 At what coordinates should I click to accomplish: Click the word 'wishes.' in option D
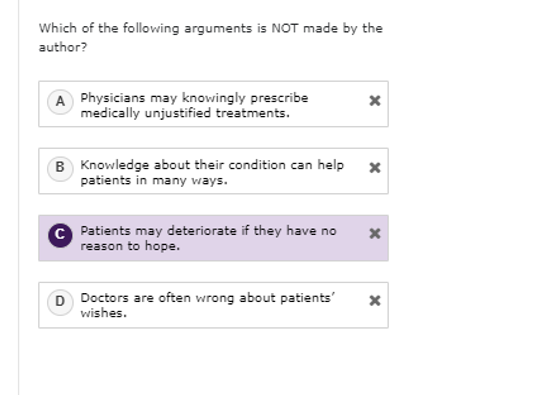104,313
